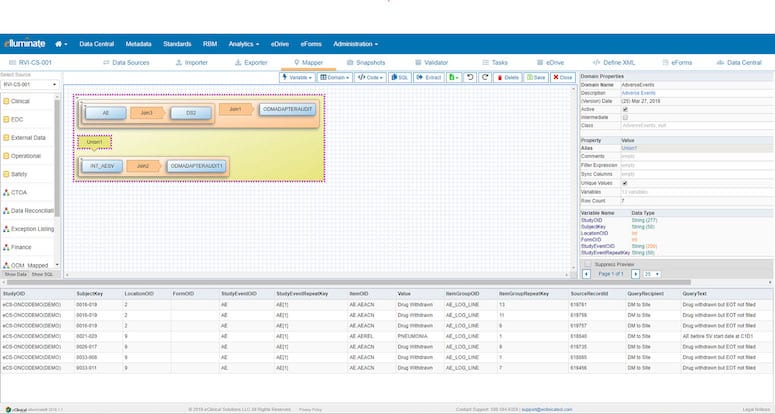Open the Domain dropdown
This screenshot has width=775, height=414.
(335, 78)
